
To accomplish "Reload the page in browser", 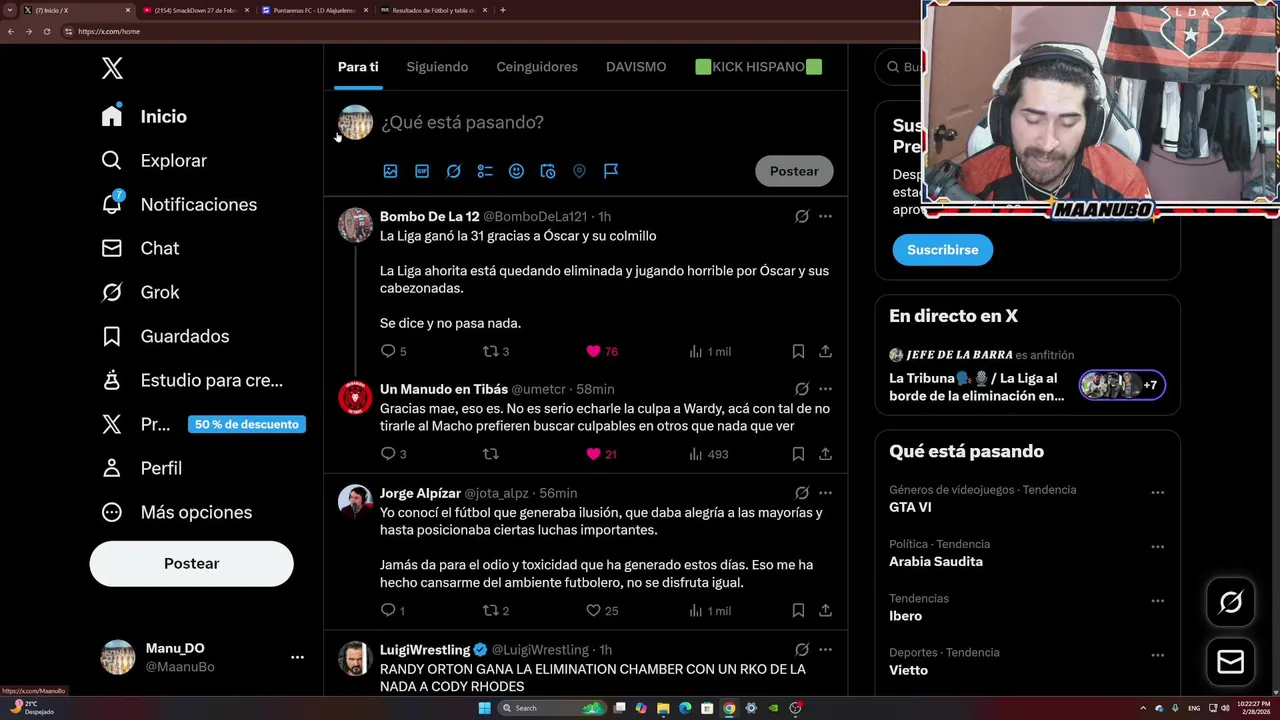I will pyautogui.click(x=46, y=31).
